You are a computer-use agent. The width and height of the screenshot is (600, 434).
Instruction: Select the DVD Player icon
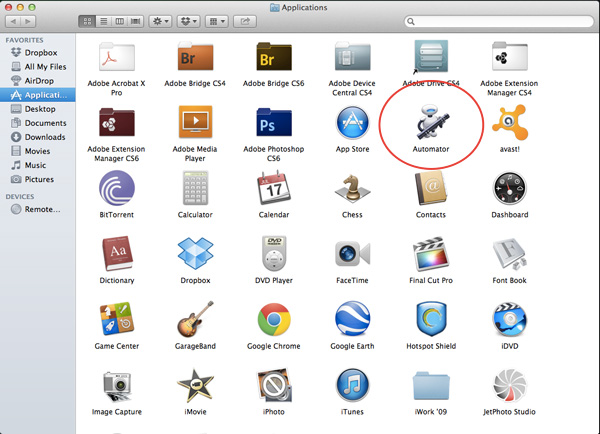coord(274,254)
